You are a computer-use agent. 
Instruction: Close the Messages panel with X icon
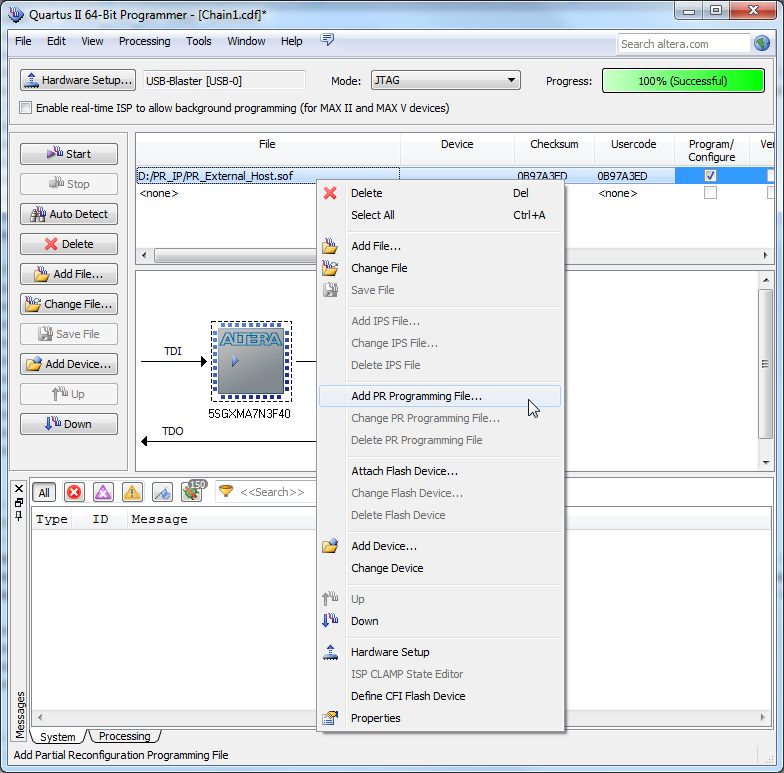pyautogui.click(x=19, y=488)
